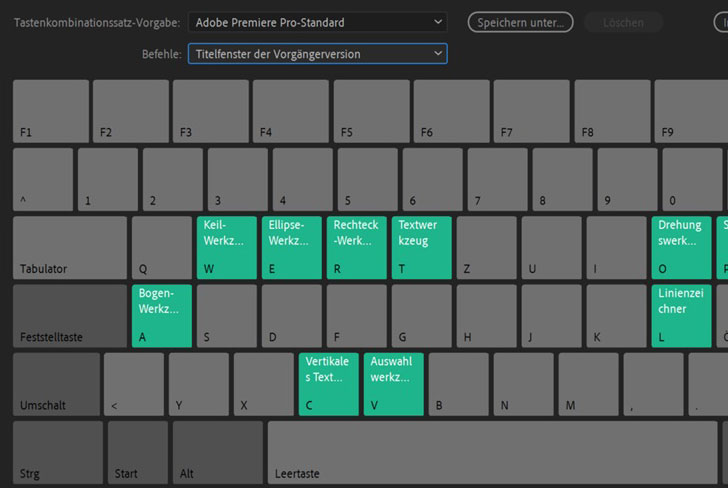Click the Tabulator key
The image size is (728, 488).
pyautogui.click(x=69, y=247)
